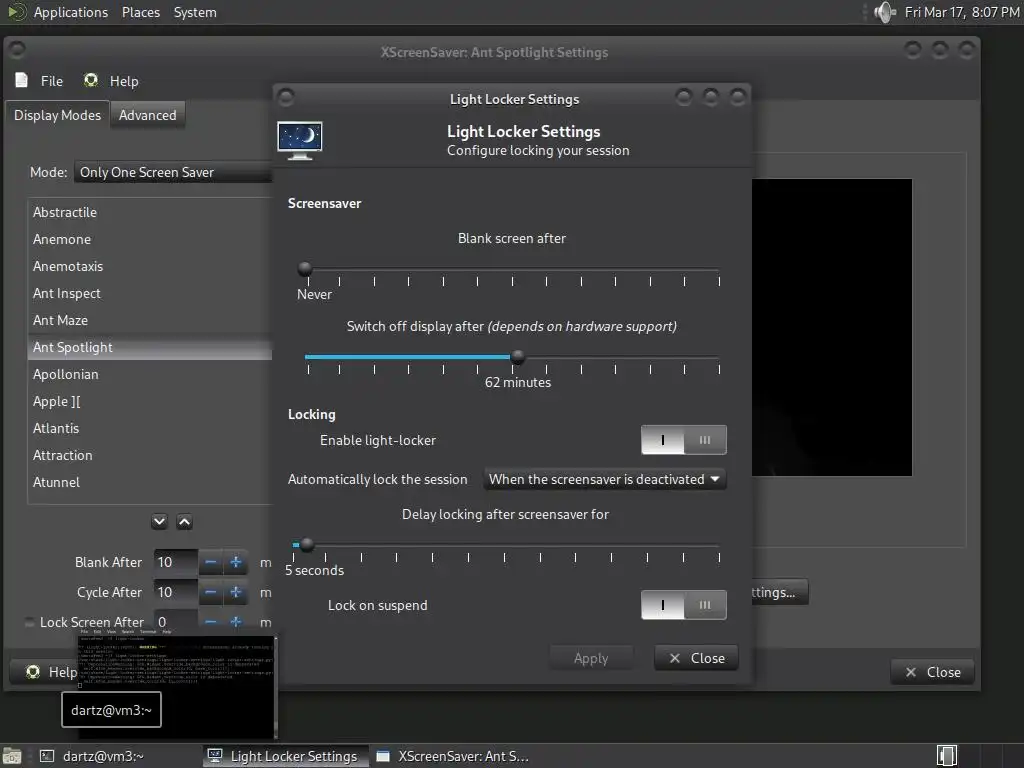Open the Help menu in XScreenSaver
This screenshot has height=768, width=1024.
[x=123, y=81]
